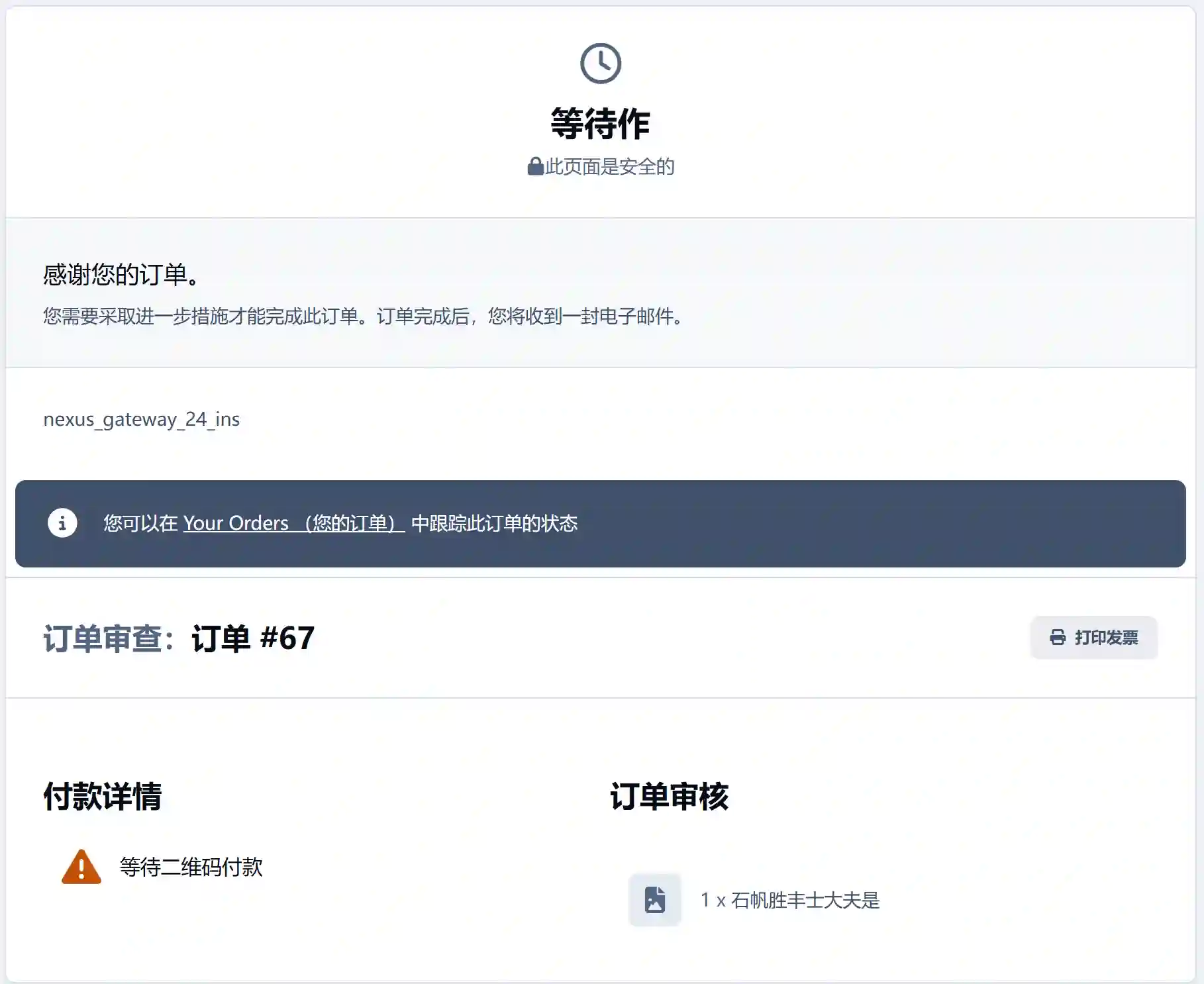Viewport: 1204px width, 984px height.
Task: Select the 1 x 石帆胜丰士大夫是 order item
Action: (x=790, y=900)
